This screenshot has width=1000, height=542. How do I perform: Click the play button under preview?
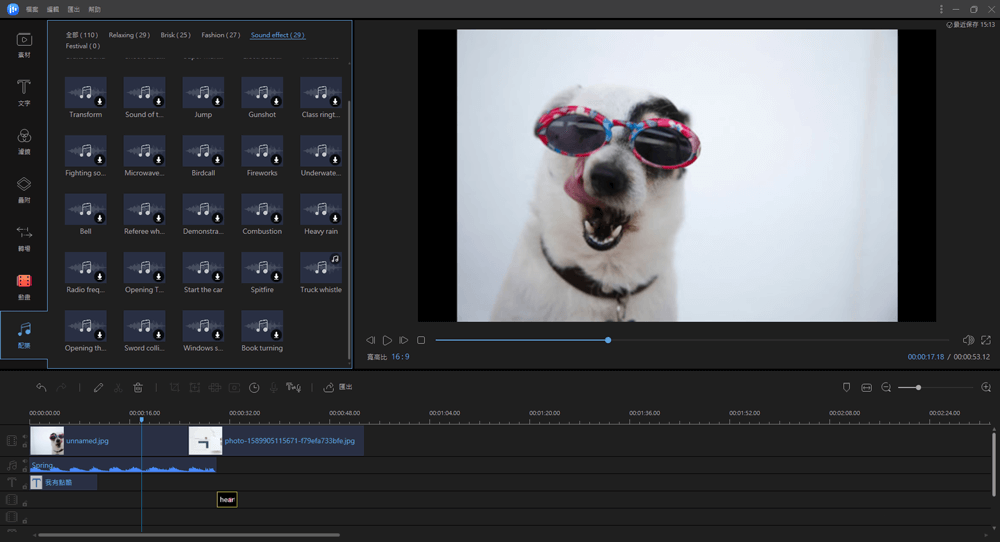(387, 340)
